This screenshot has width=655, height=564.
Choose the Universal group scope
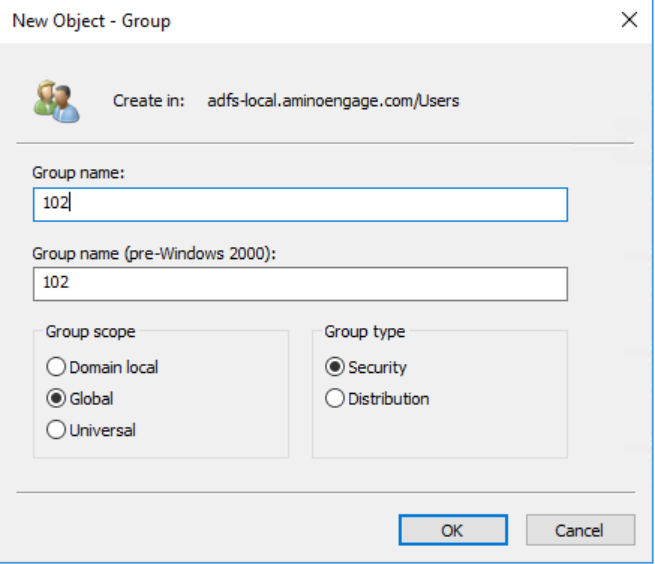(56, 431)
